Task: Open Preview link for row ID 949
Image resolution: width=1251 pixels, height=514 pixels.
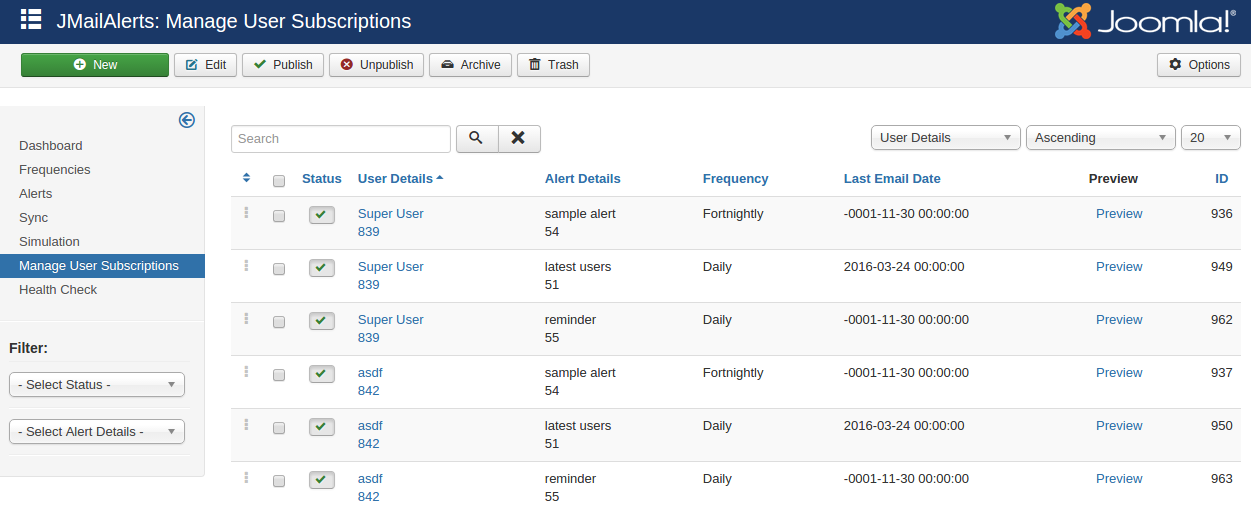Action: (1119, 266)
